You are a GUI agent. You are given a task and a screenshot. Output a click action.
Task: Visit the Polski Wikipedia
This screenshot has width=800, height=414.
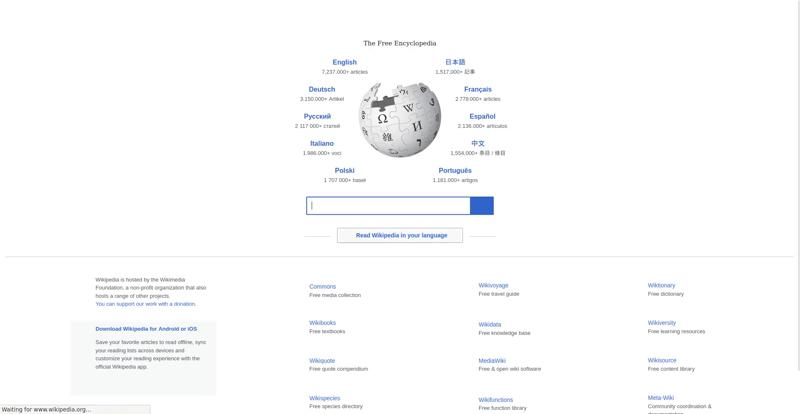coord(344,171)
